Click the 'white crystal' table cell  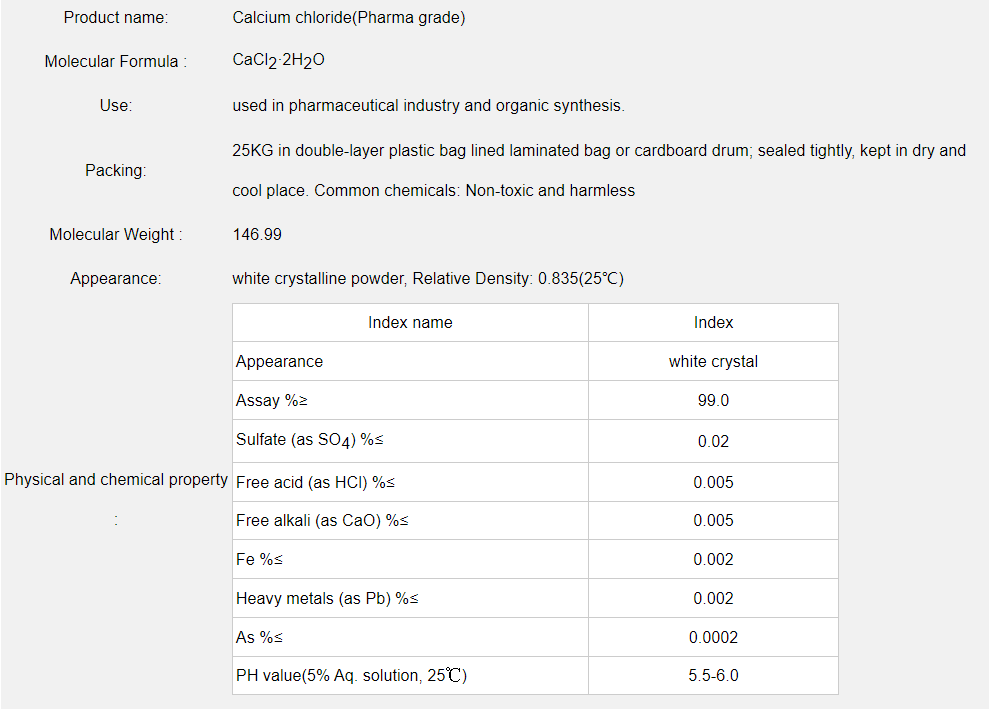713,362
